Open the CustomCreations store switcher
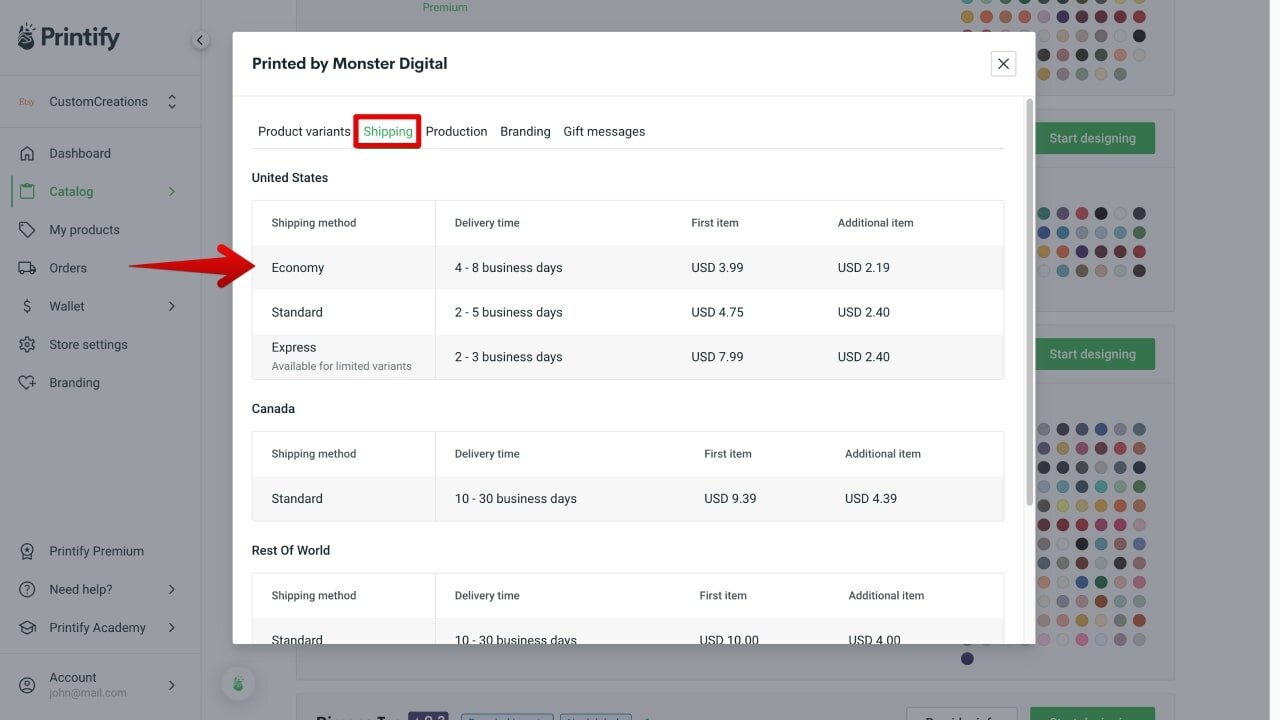1280x720 pixels. point(98,102)
